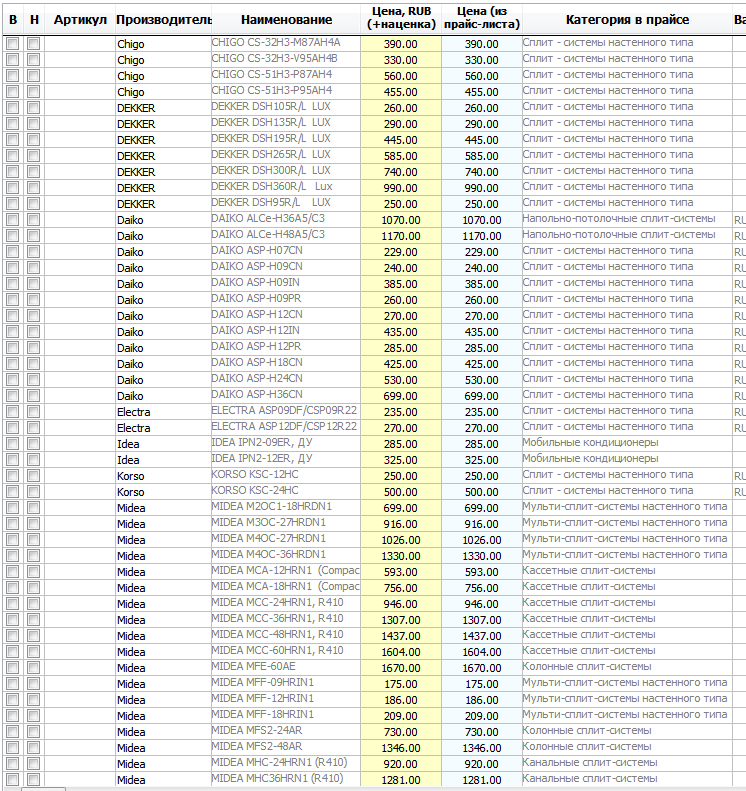746x791 pixels.
Task: Select the markup price 1437.00 cell
Action: (401, 636)
